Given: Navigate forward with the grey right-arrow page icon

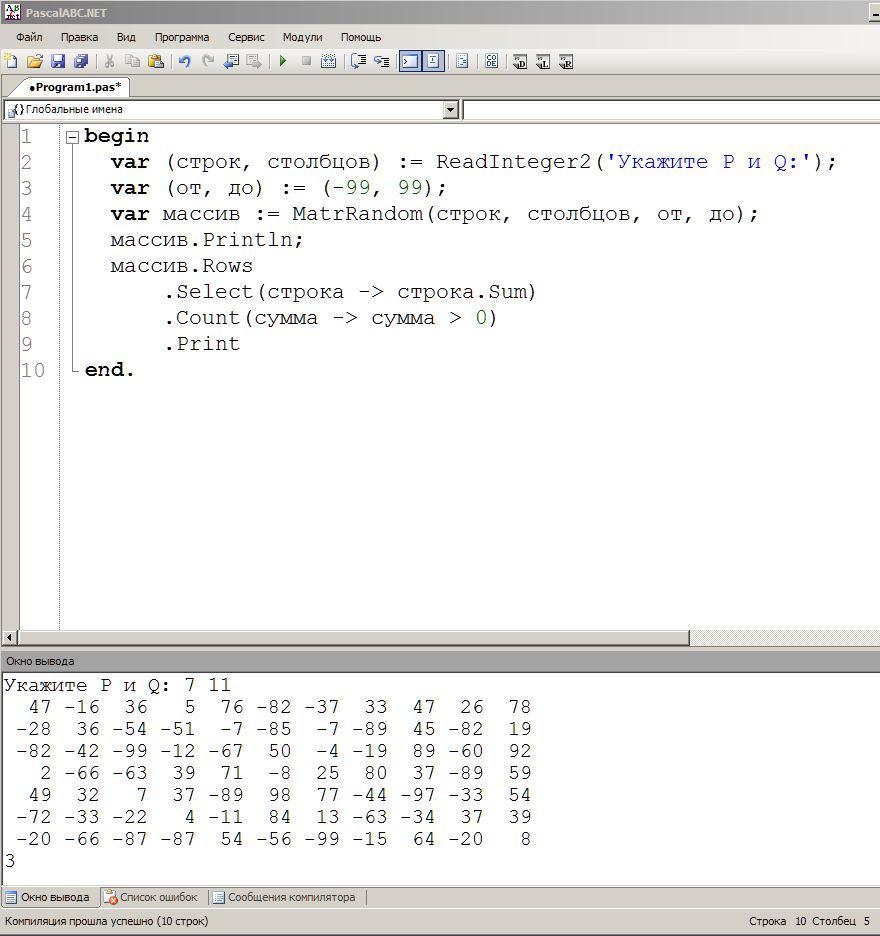Looking at the screenshot, I should pyautogui.click(x=254, y=61).
